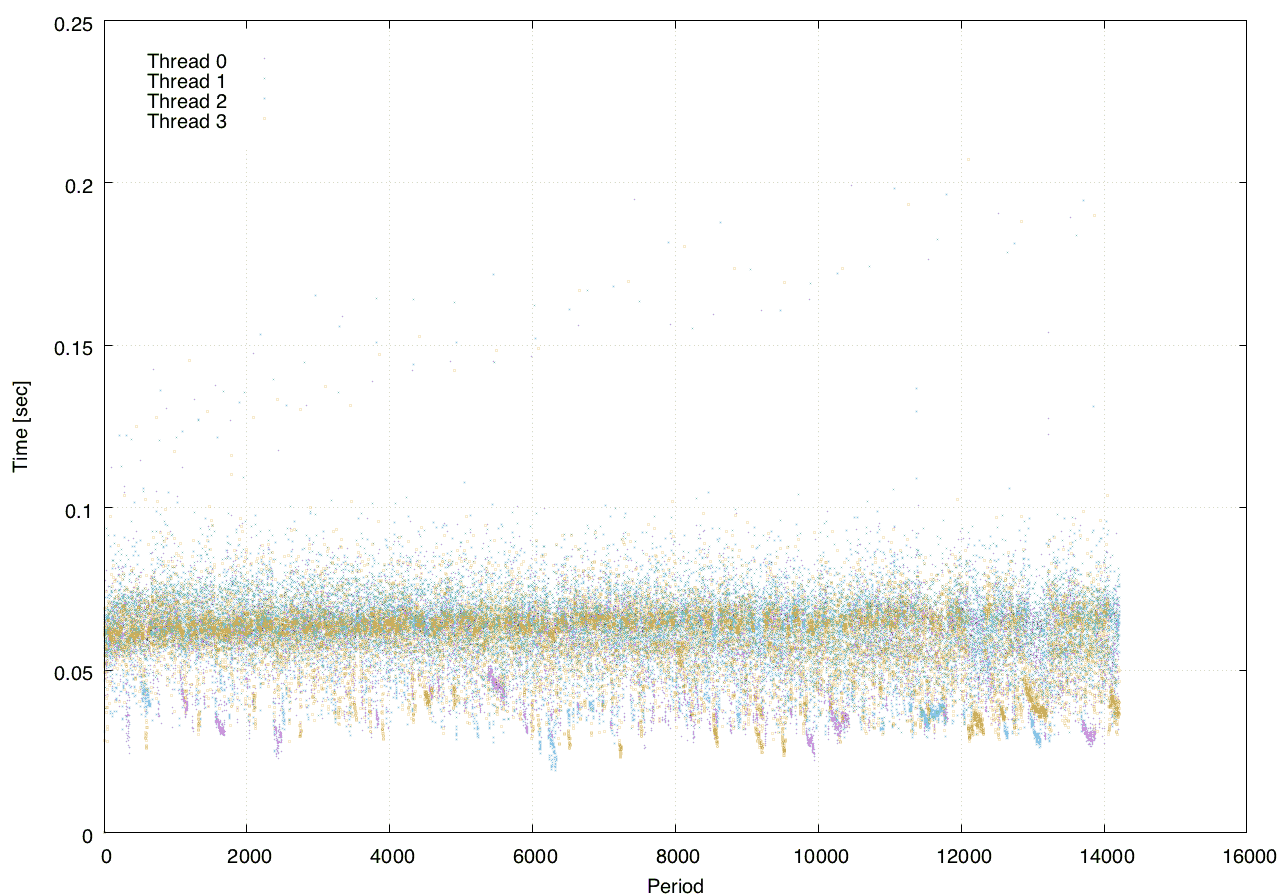
Task: Click the 'Thread 0' legend entry
Action: (x=187, y=62)
